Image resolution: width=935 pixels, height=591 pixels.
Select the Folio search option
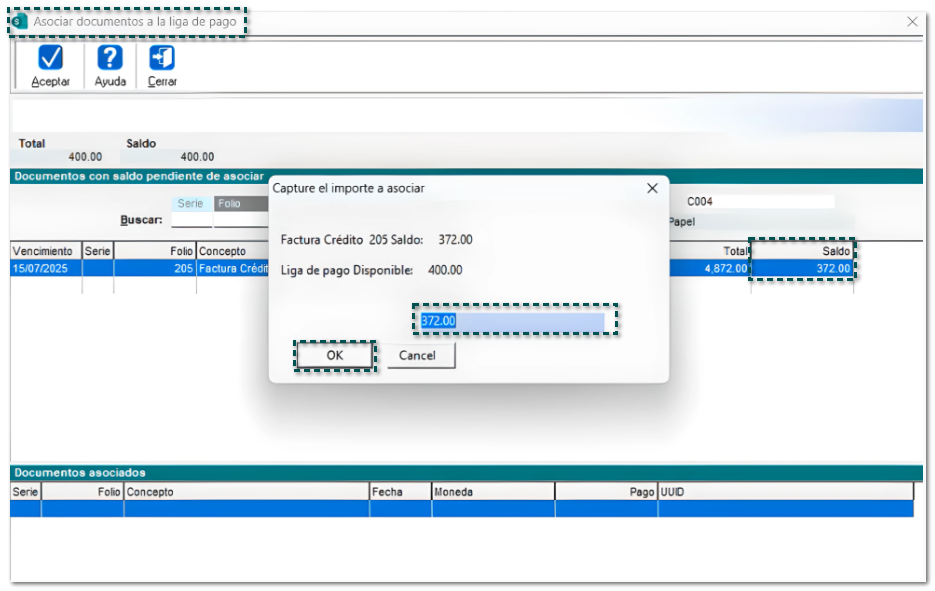pos(240,203)
